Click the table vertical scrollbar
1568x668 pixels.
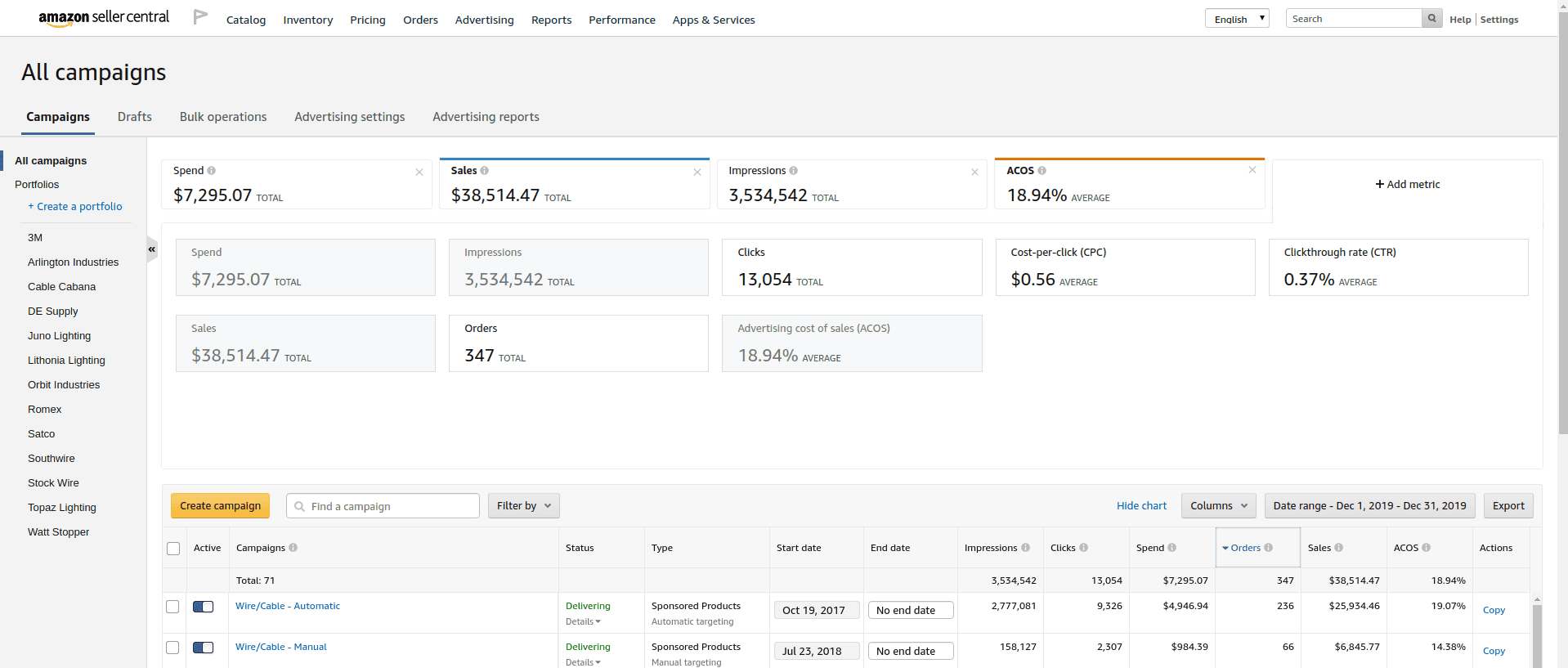tap(1537, 637)
